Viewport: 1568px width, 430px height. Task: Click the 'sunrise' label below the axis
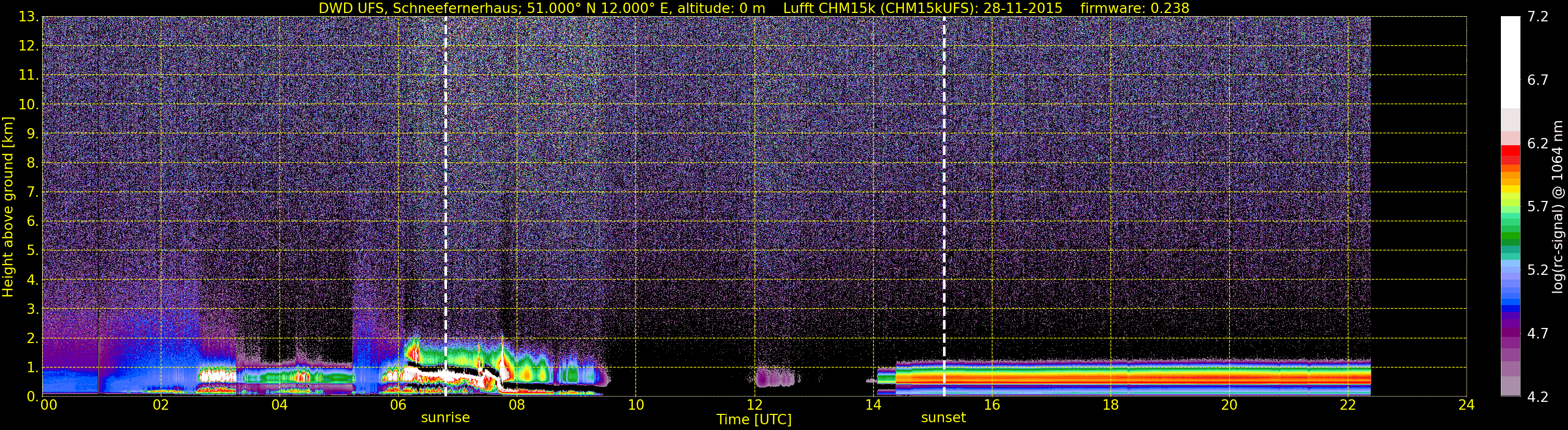[x=445, y=418]
